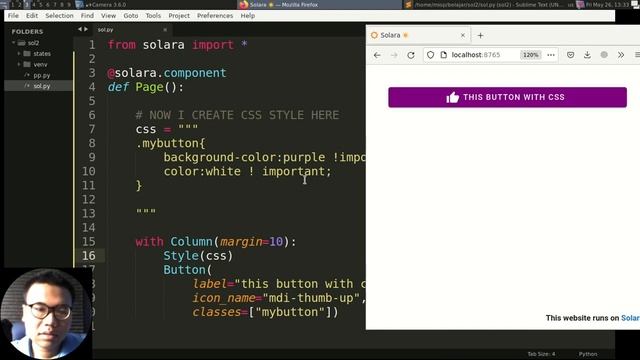
Task: Click the localhost:8765 address bar
Action: (x=476, y=55)
